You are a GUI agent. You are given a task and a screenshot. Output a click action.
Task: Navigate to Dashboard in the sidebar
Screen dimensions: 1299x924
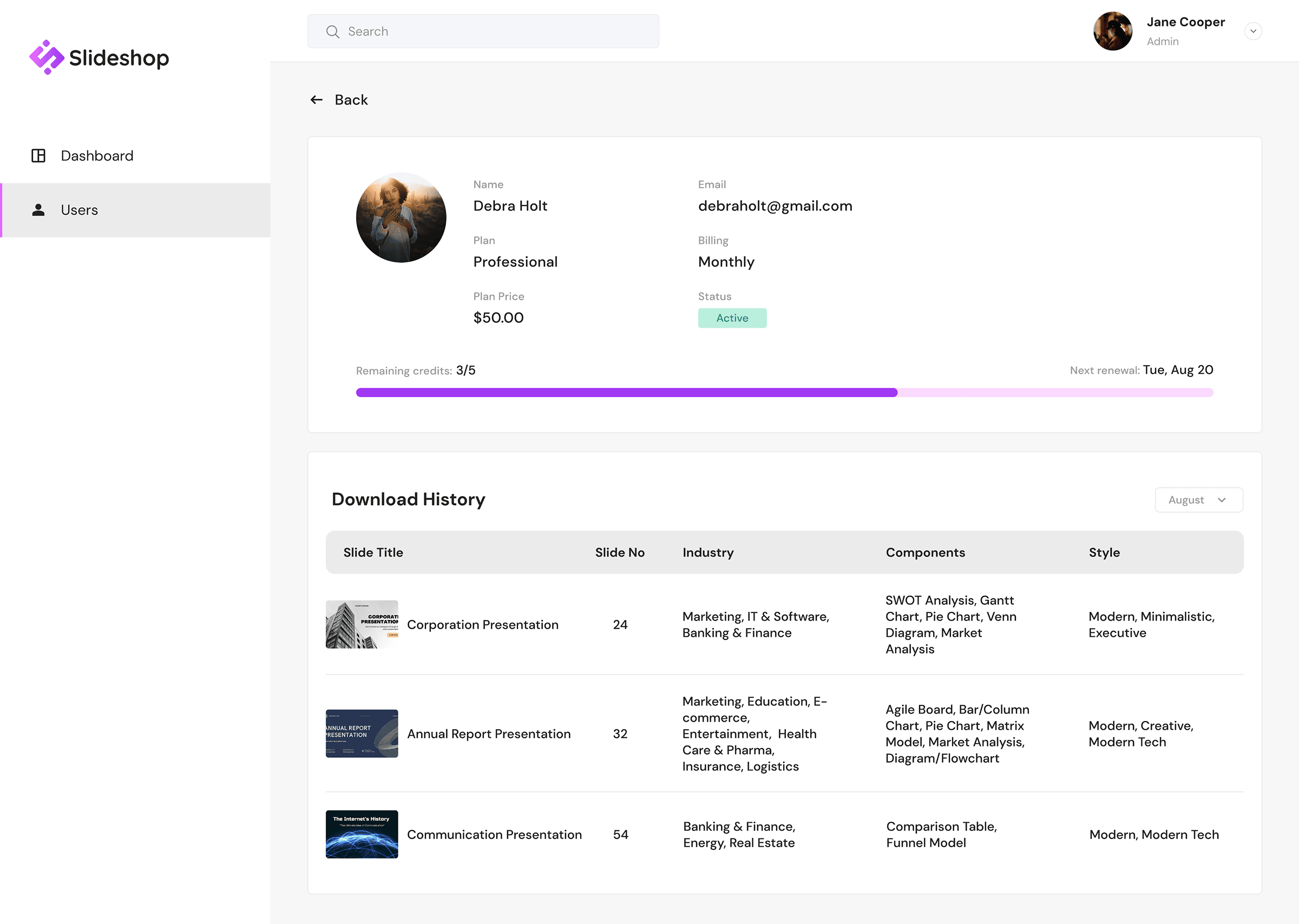[97, 155]
